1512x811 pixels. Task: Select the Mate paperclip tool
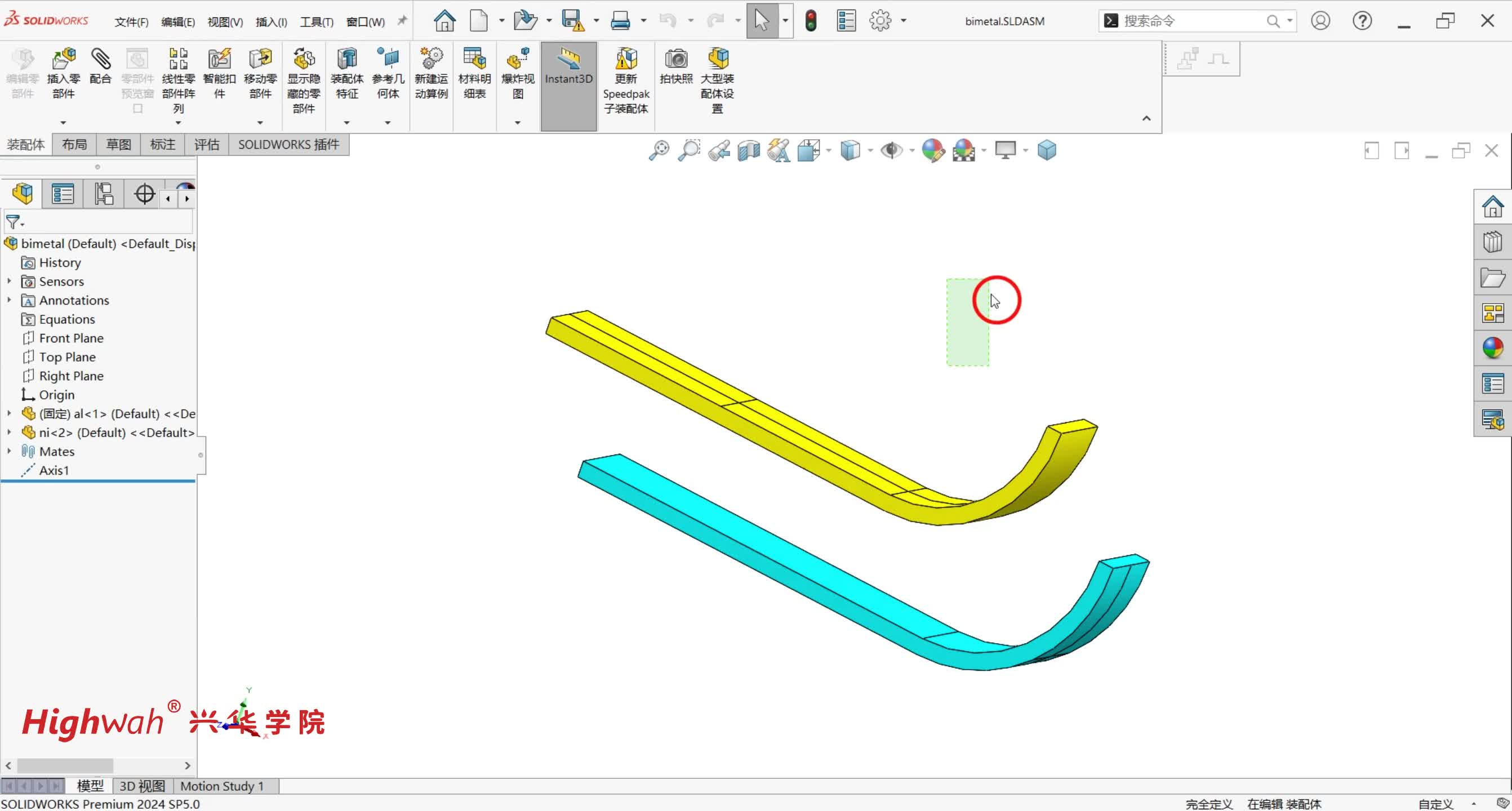pos(100,59)
